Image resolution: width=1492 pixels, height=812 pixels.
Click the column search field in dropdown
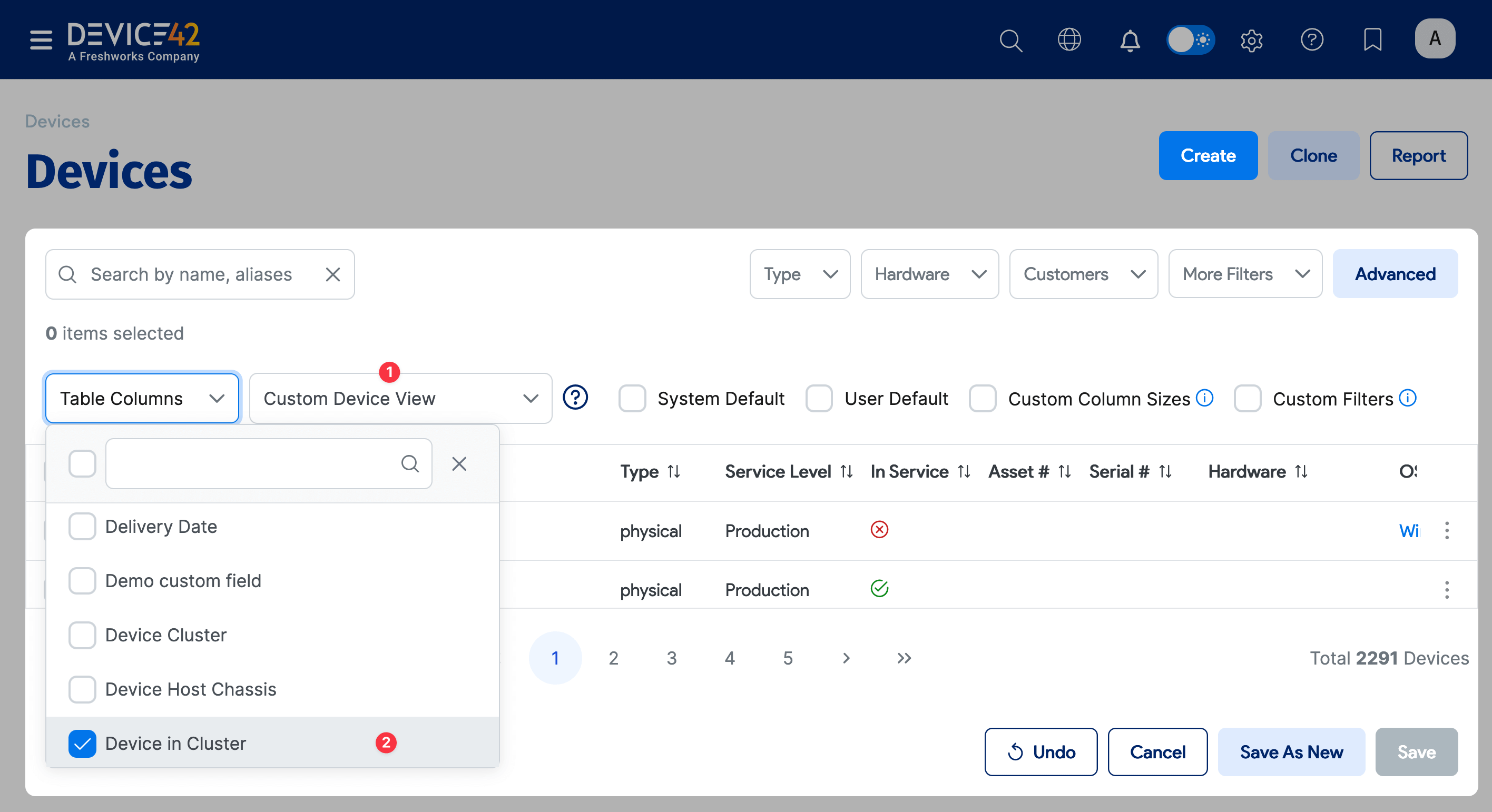pos(255,463)
